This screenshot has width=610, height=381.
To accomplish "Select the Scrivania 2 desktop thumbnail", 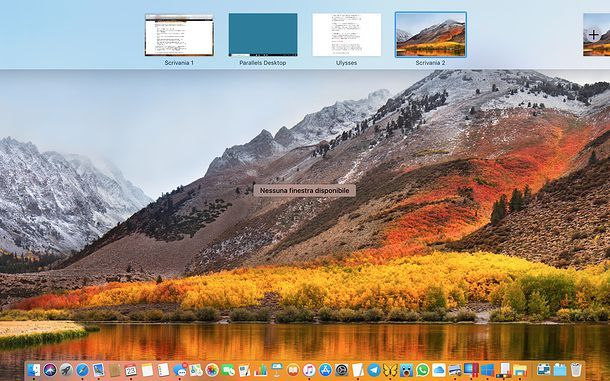I will point(431,35).
